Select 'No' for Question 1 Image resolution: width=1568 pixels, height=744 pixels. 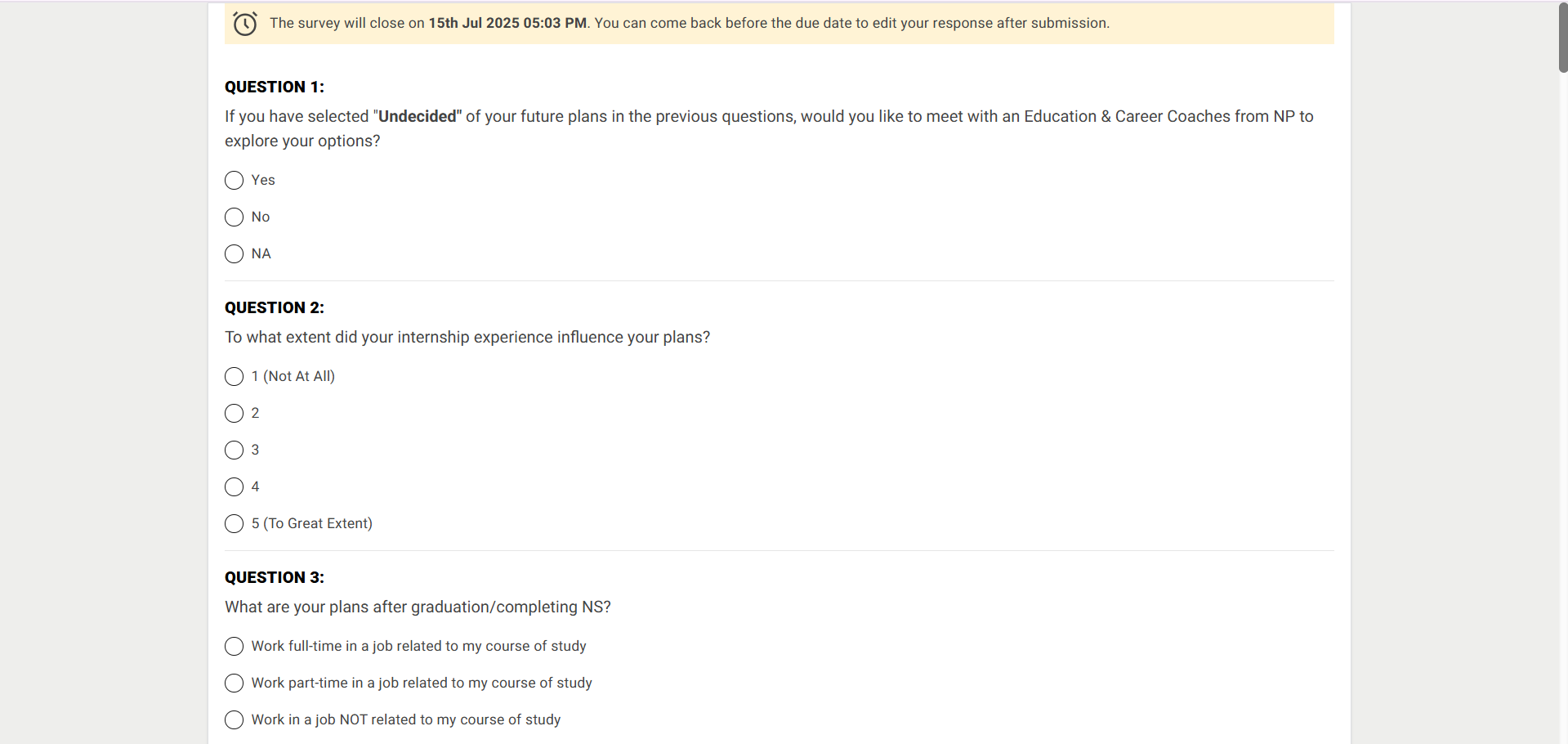pyautogui.click(x=233, y=217)
